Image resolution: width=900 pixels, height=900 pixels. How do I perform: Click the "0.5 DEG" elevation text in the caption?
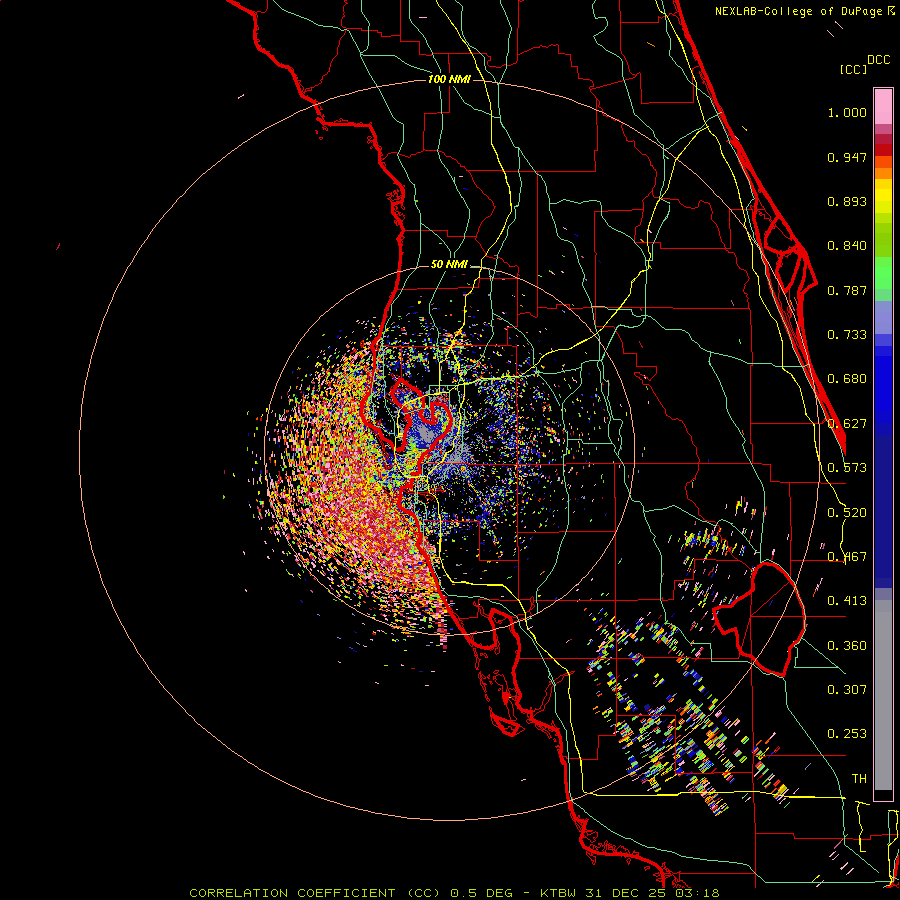tap(484, 893)
